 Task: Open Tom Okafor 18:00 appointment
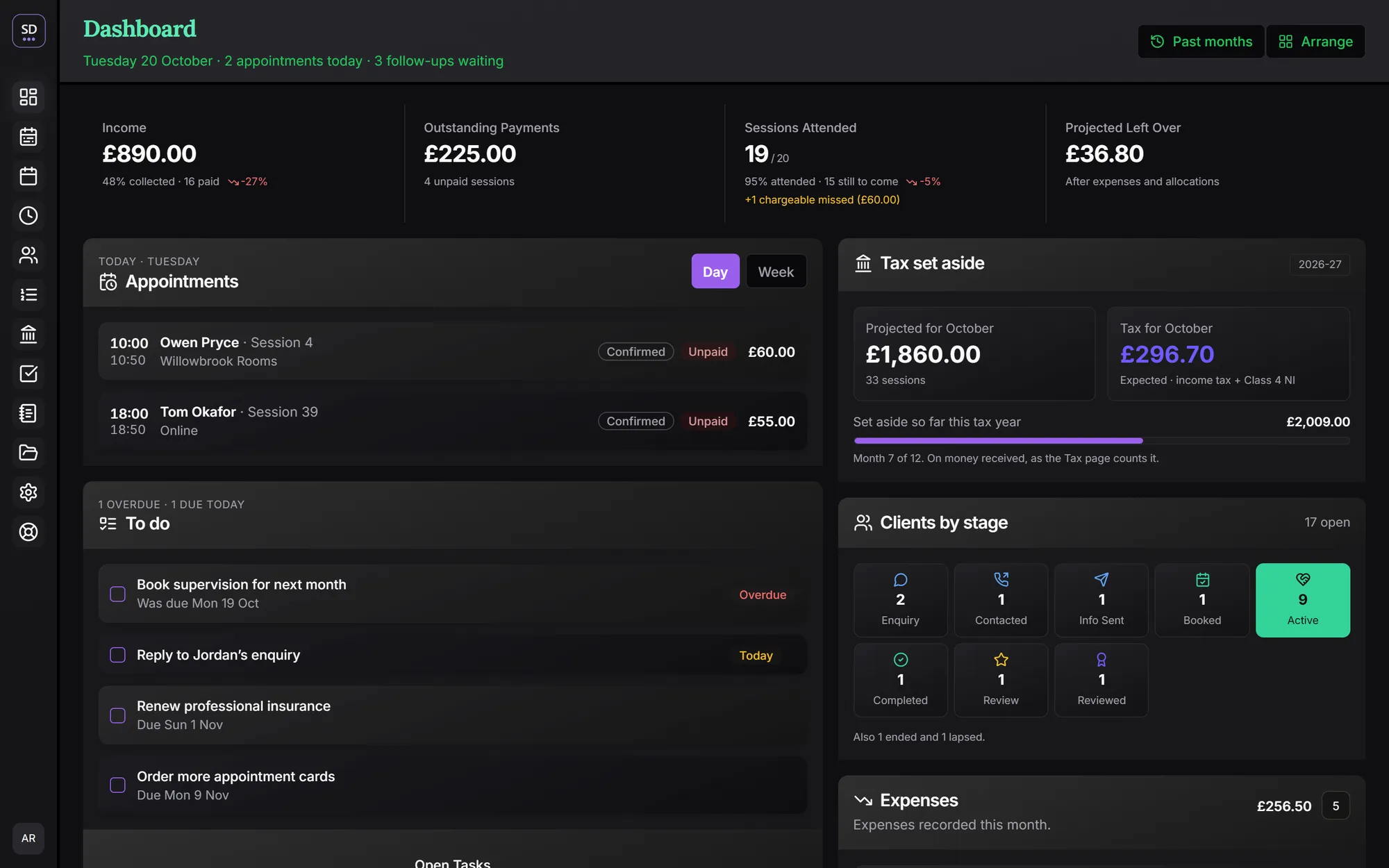coord(453,421)
